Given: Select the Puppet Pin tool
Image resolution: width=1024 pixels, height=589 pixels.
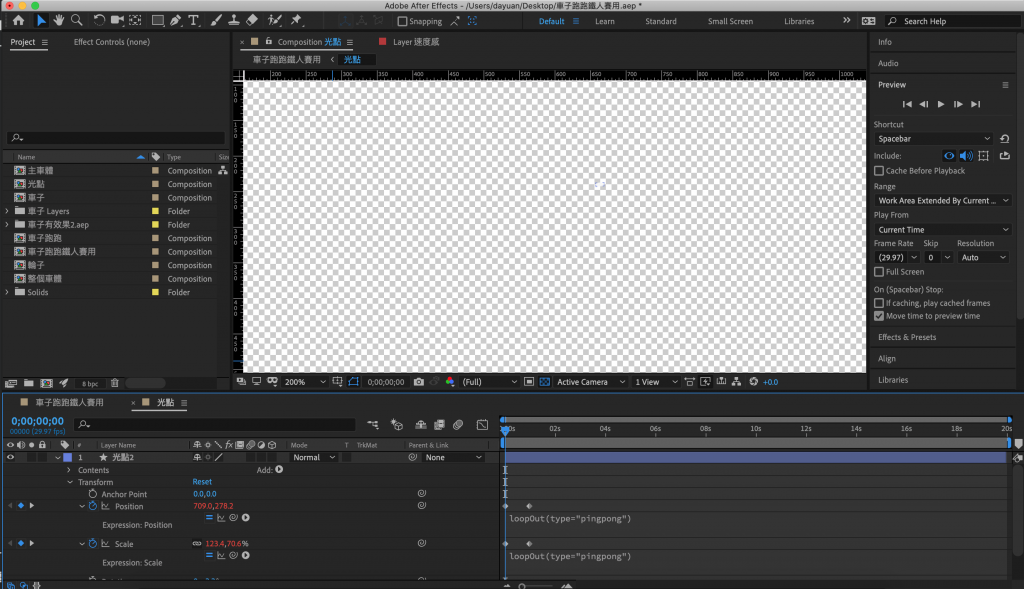Looking at the screenshot, I should 296,20.
